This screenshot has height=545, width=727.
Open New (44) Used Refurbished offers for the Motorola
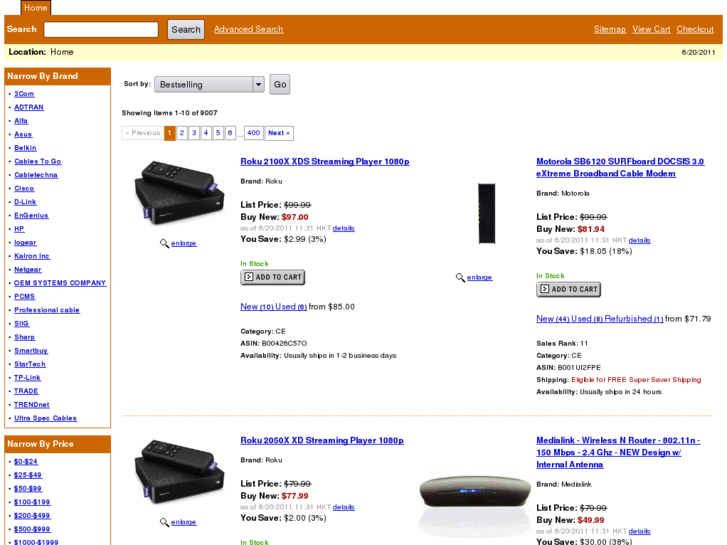[599, 319]
